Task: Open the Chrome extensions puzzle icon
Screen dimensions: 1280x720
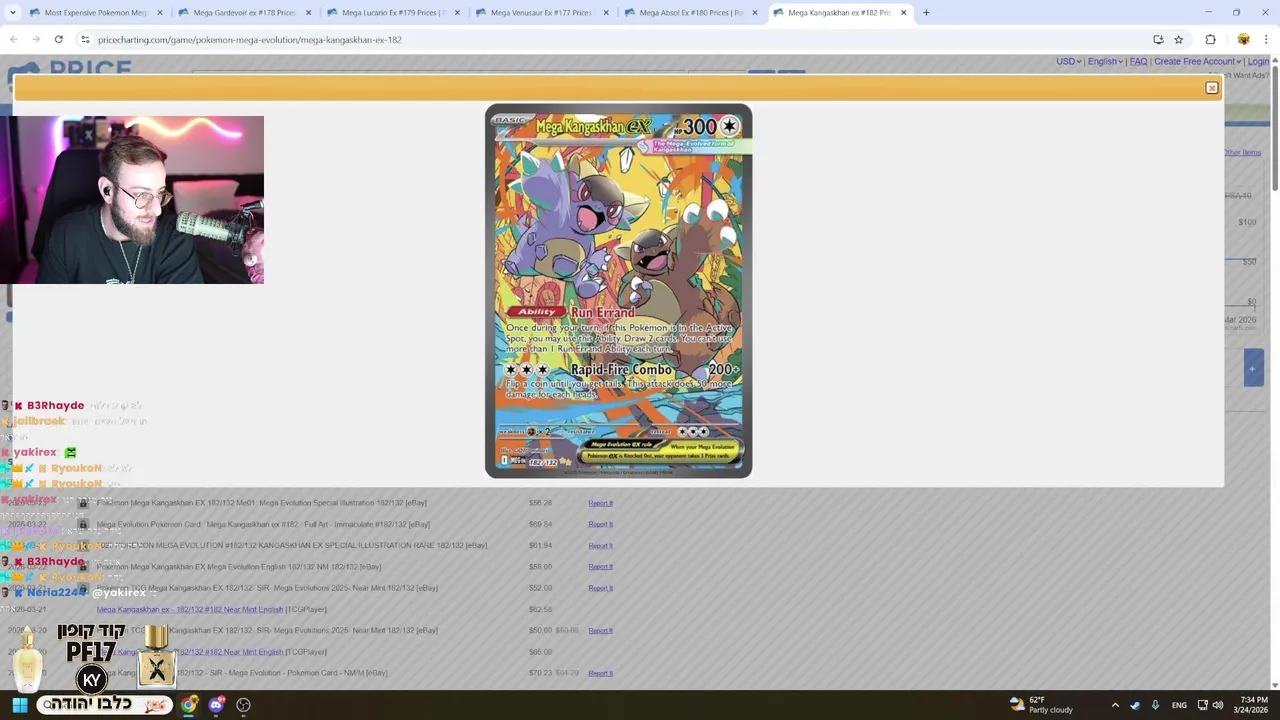Action: pos(1210,39)
